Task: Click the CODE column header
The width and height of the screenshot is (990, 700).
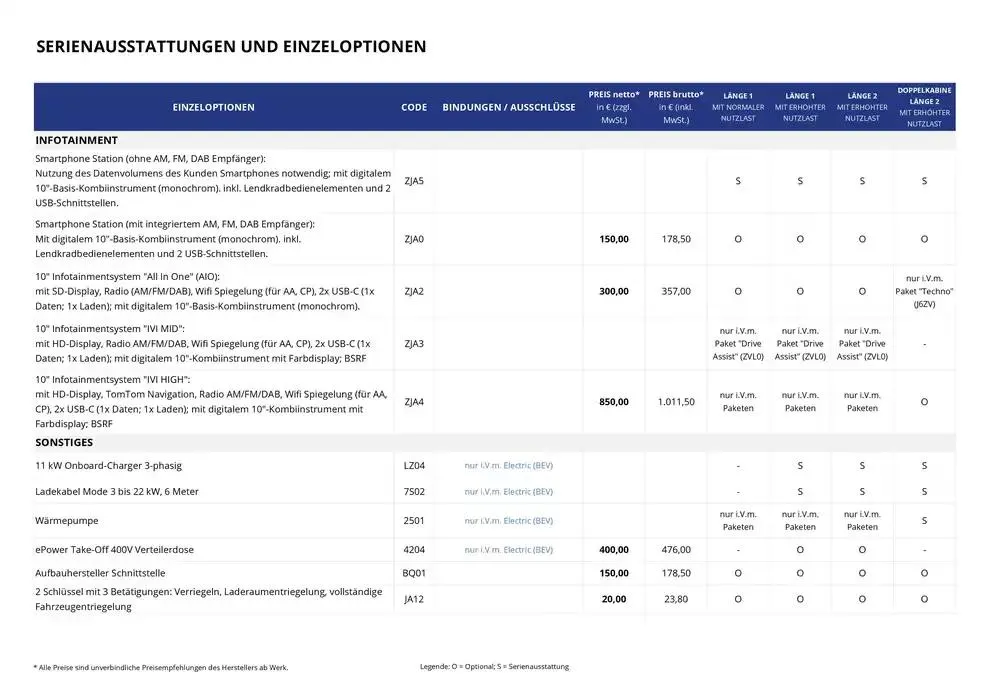Action: click(414, 107)
